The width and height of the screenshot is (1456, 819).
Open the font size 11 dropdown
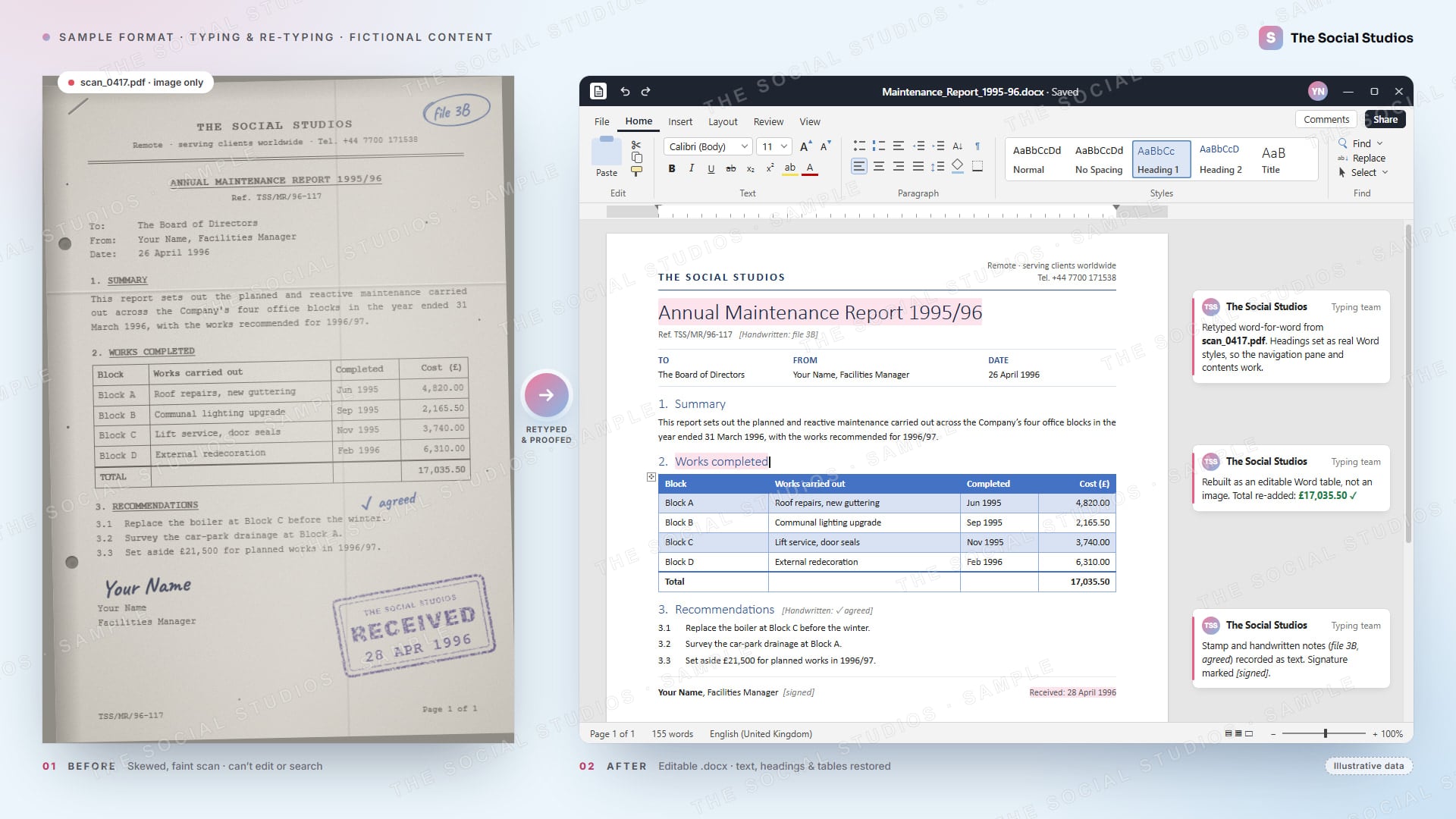point(775,146)
